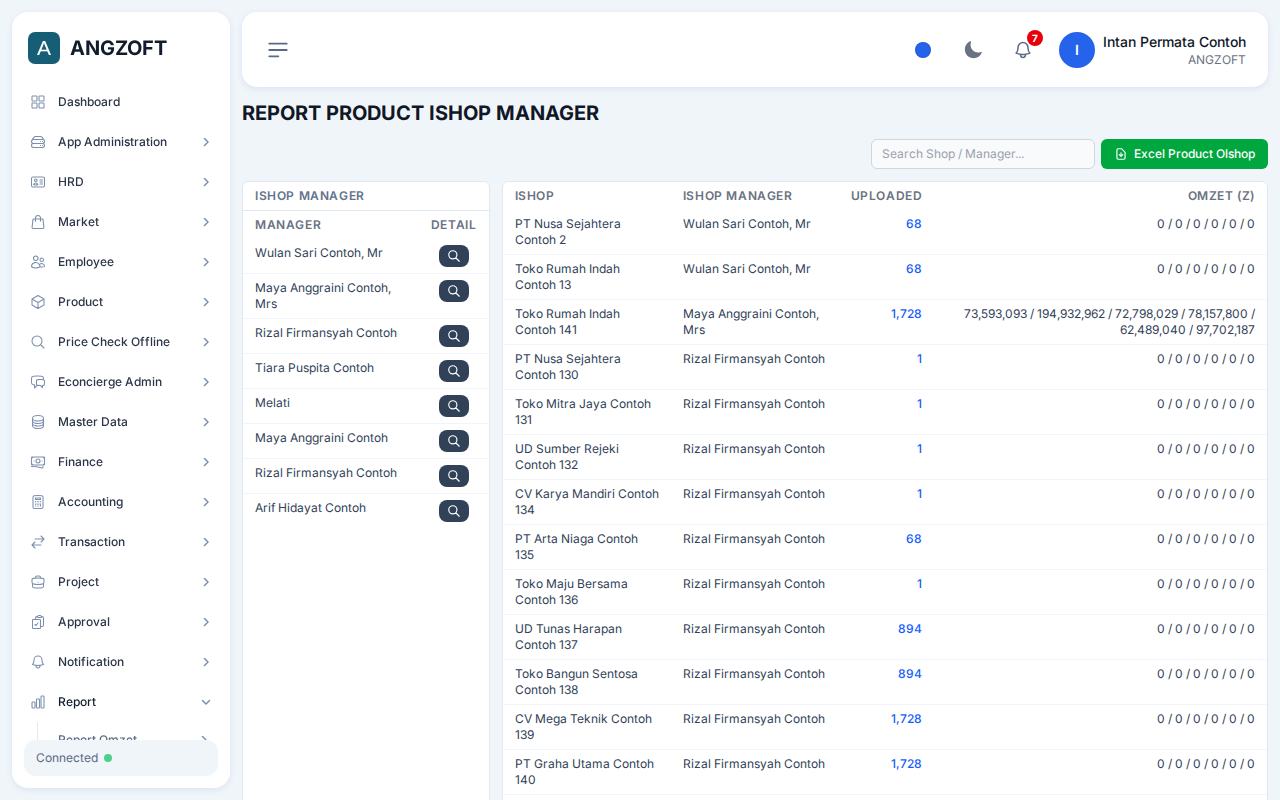Expand the Transaction menu chevron
1280x800 pixels.
pyautogui.click(x=206, y=542)
